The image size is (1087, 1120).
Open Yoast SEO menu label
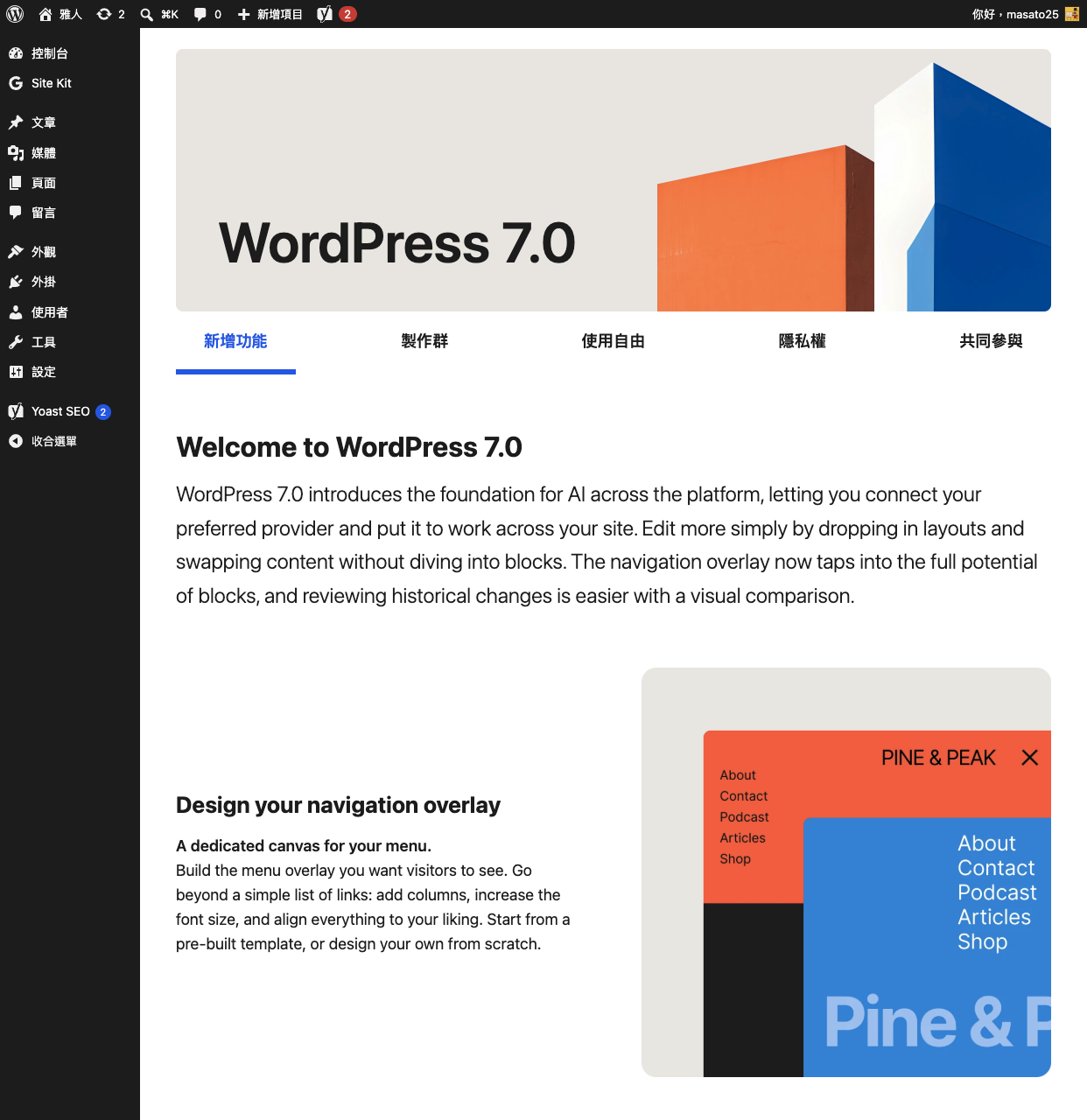point(60,411)
